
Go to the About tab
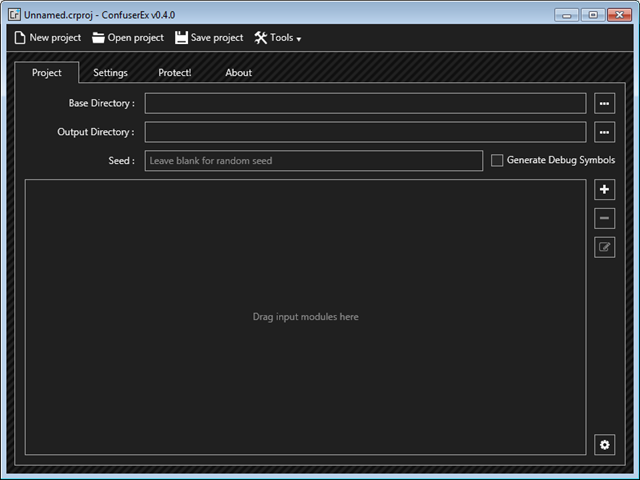click(x=238, y=73)
